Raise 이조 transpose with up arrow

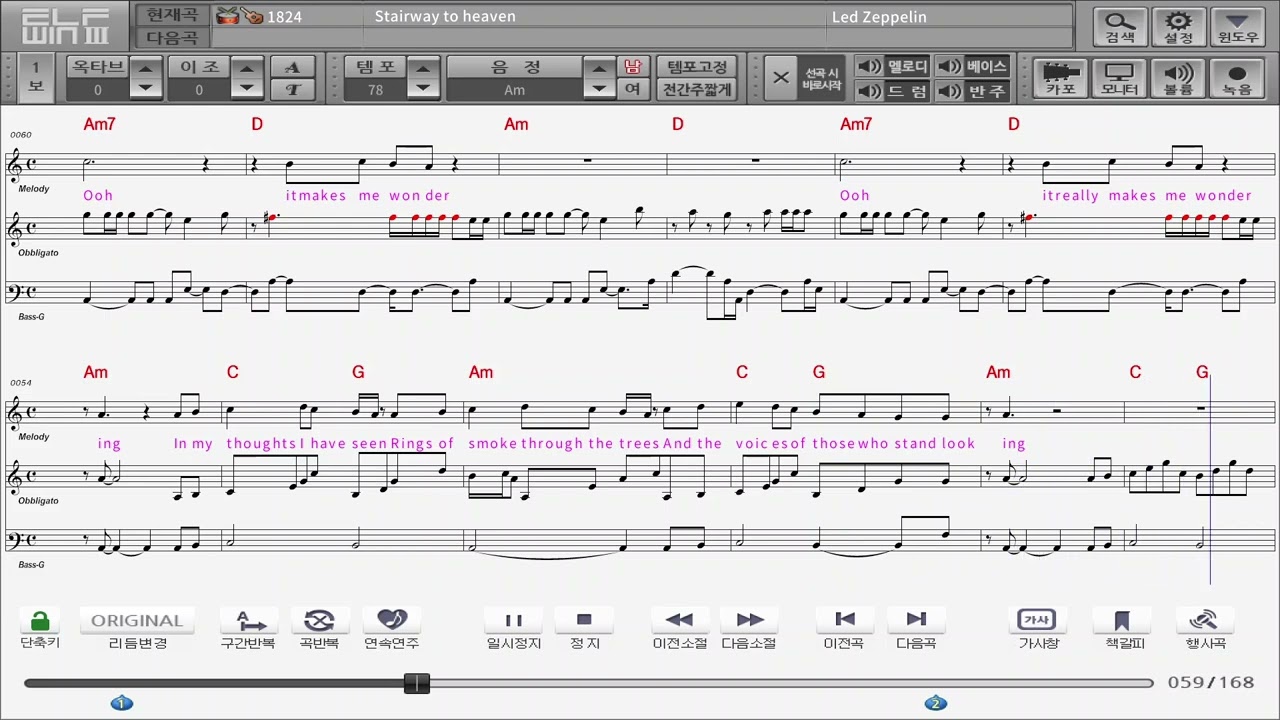pos(247,67)
